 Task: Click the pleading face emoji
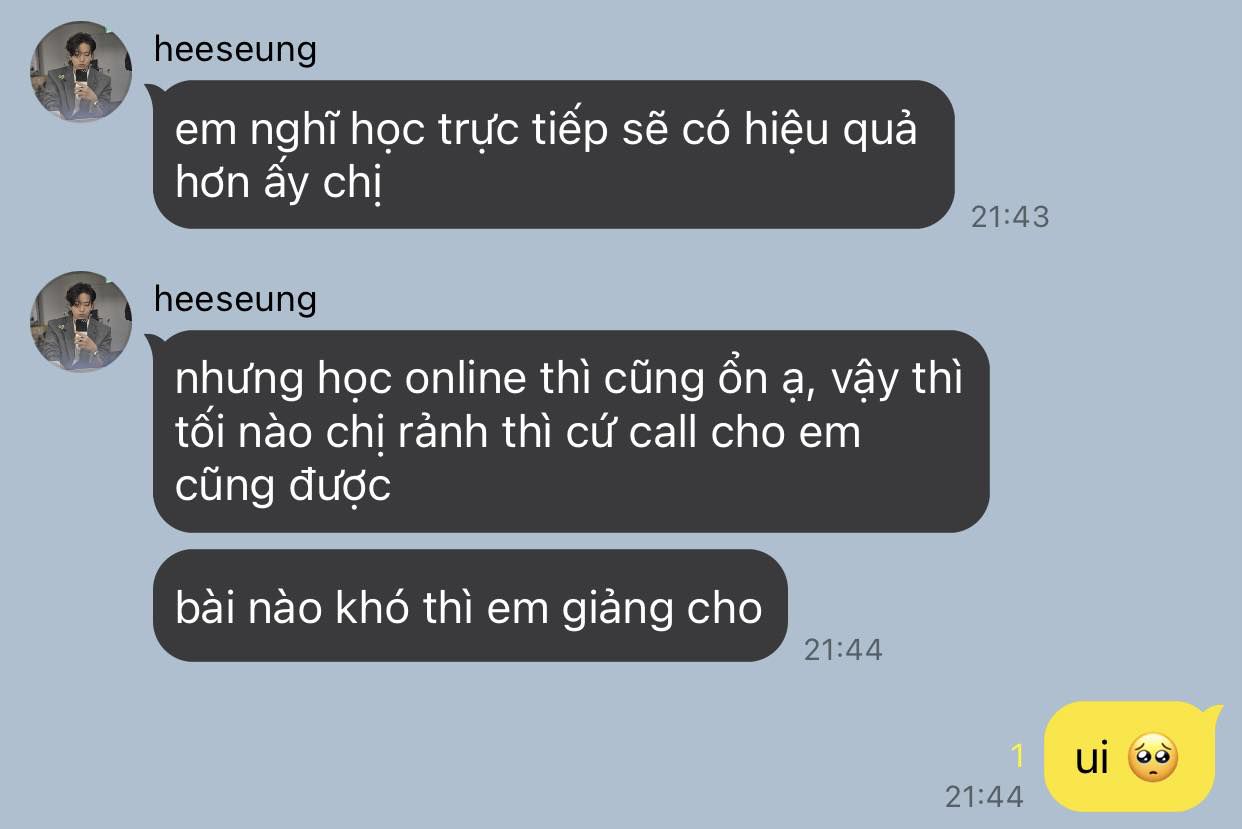1153,759
